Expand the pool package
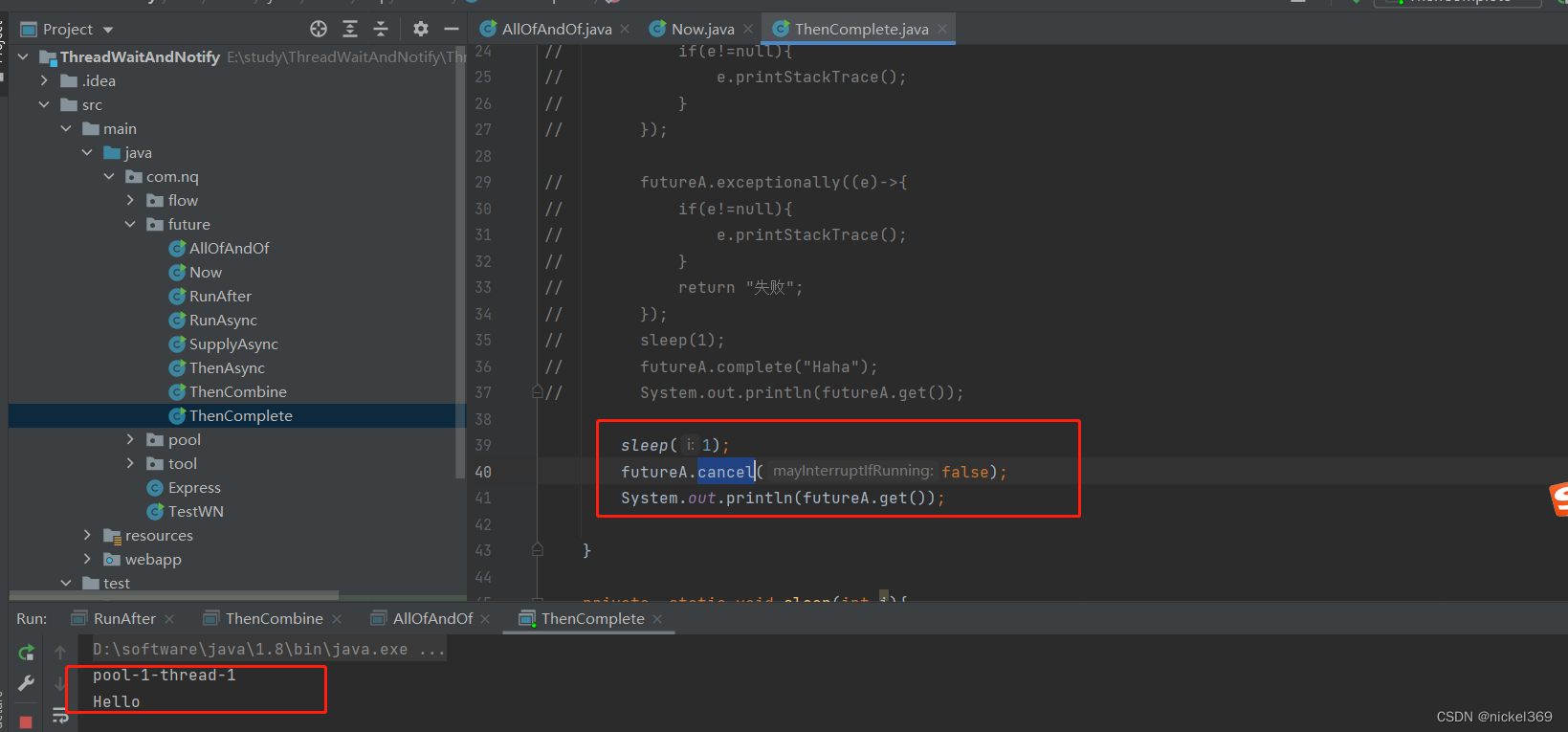The width and height of the screenshot is (1568, 732). pos(130,440)
